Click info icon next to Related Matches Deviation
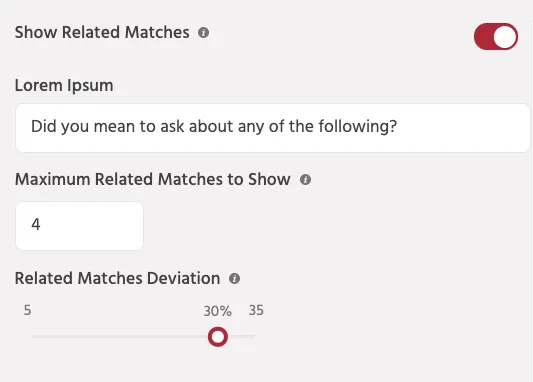This screenshot has height=382, width=533. point(235,279)
